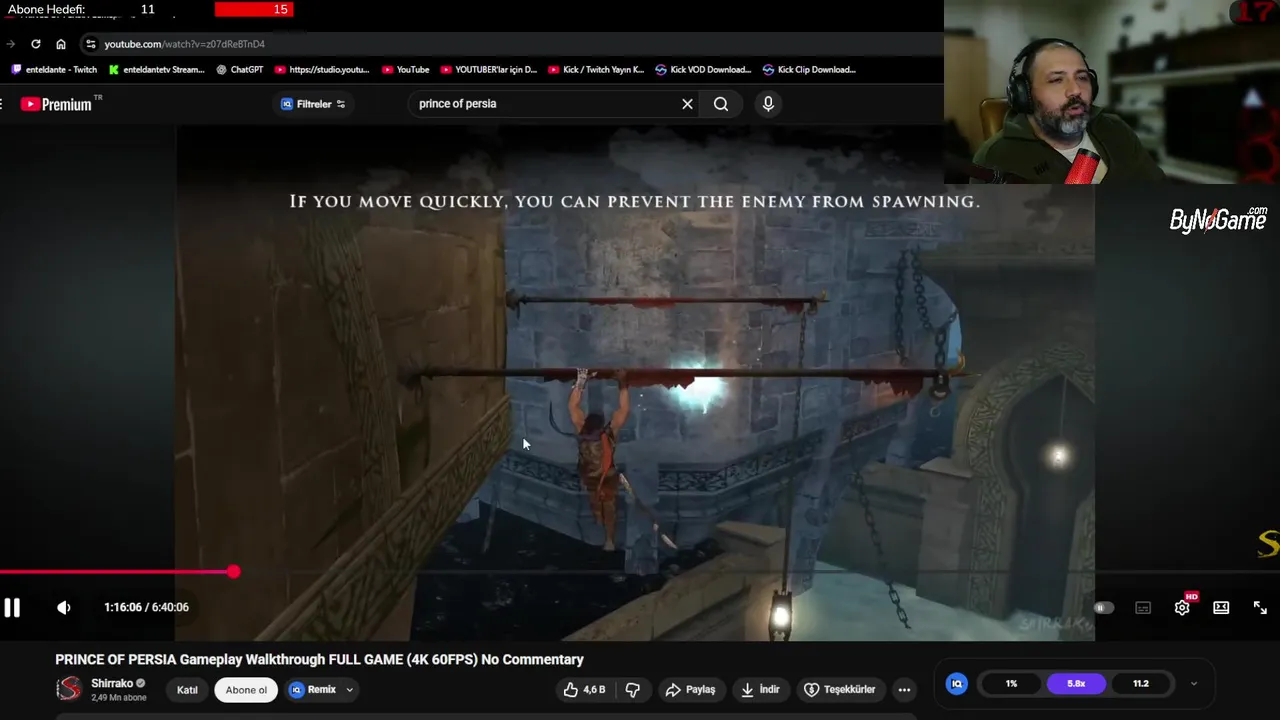
Task: Select the 11.2 stat pill
Action: [1141, 684]
